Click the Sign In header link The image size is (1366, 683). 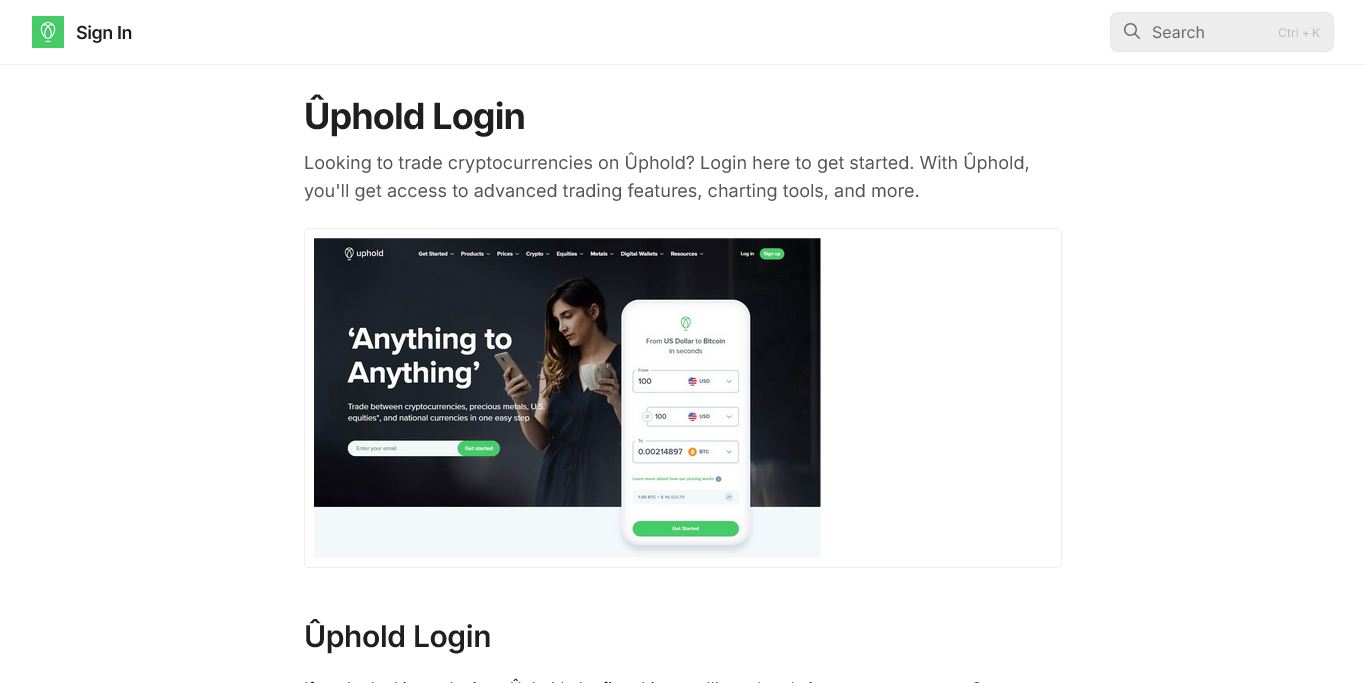click(x=104, y=32)
